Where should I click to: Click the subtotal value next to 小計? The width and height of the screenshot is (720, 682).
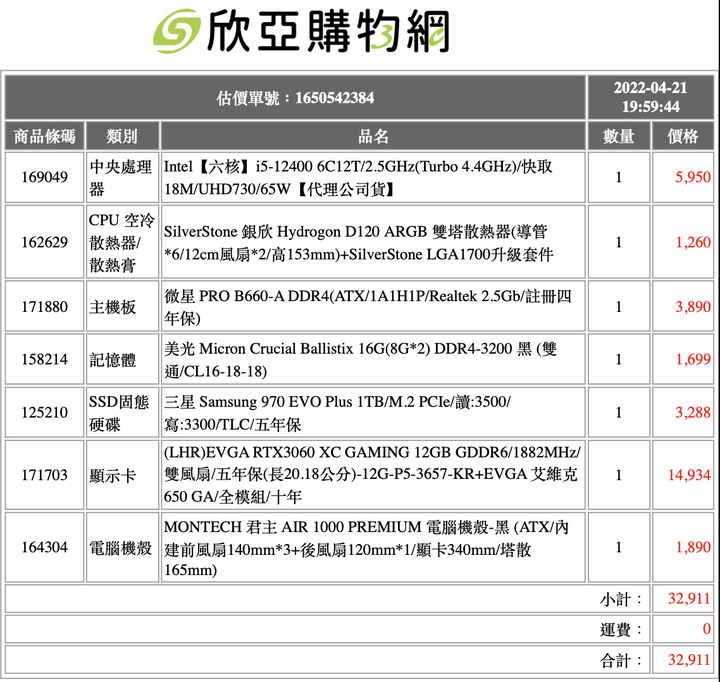pos(689,598)
